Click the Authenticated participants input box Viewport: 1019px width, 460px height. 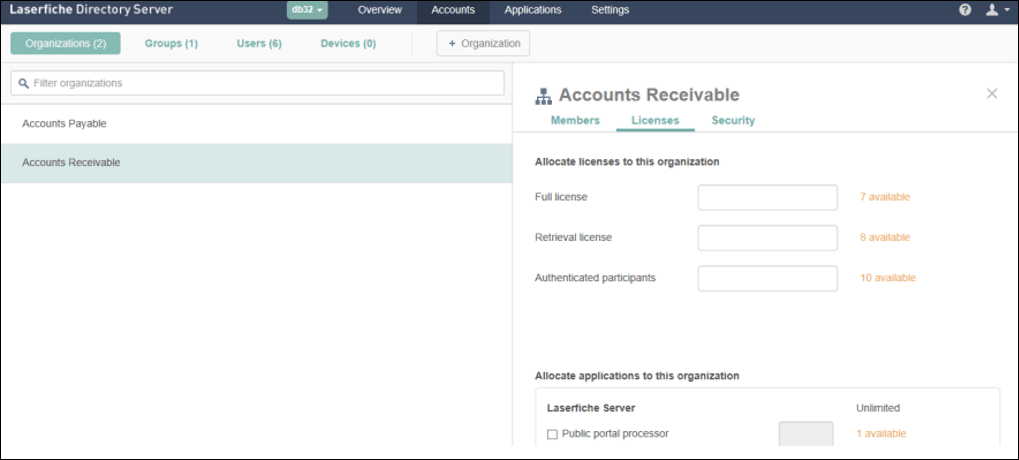[767, 278]
